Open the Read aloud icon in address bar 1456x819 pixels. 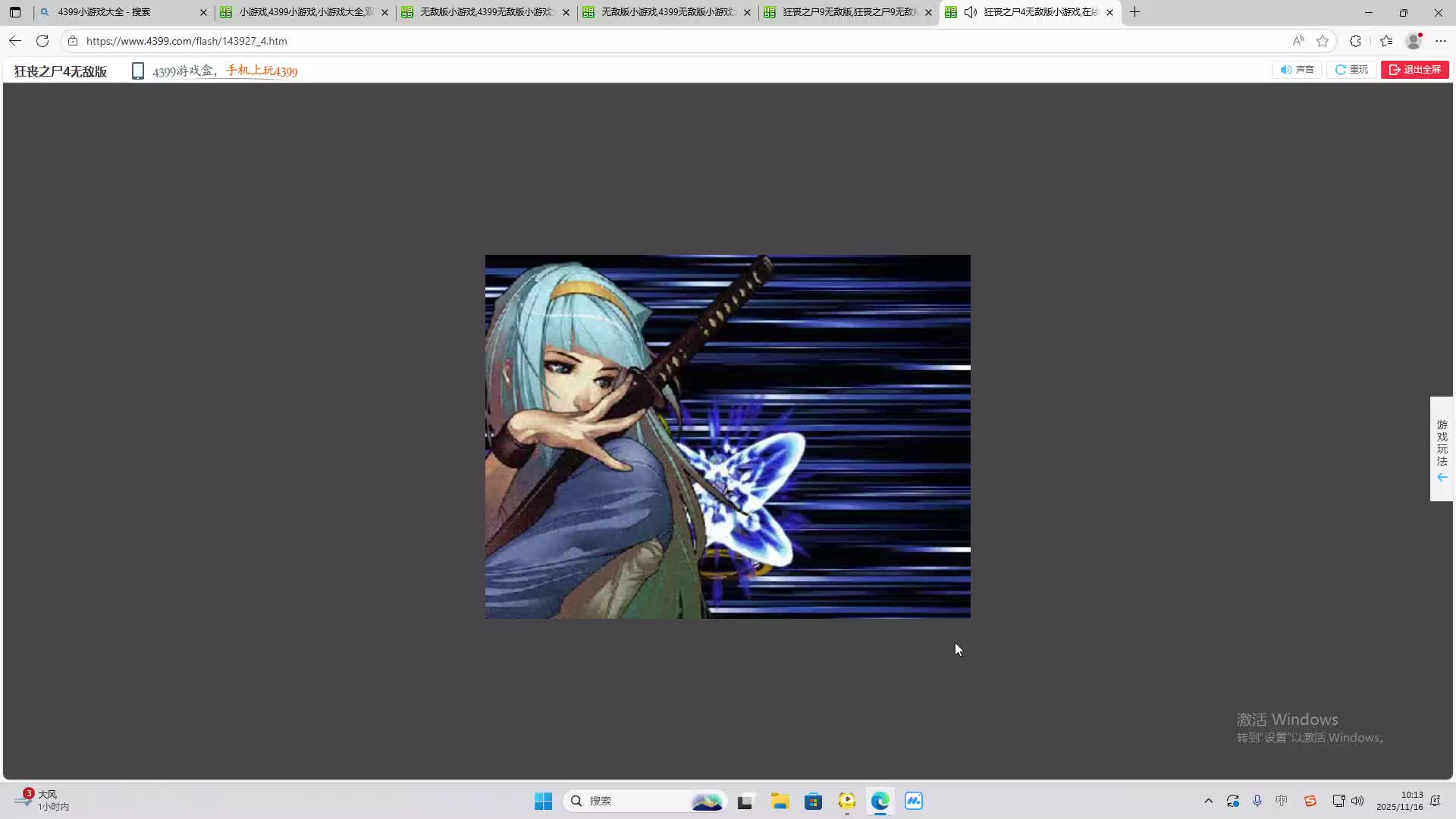(1298, 41)
